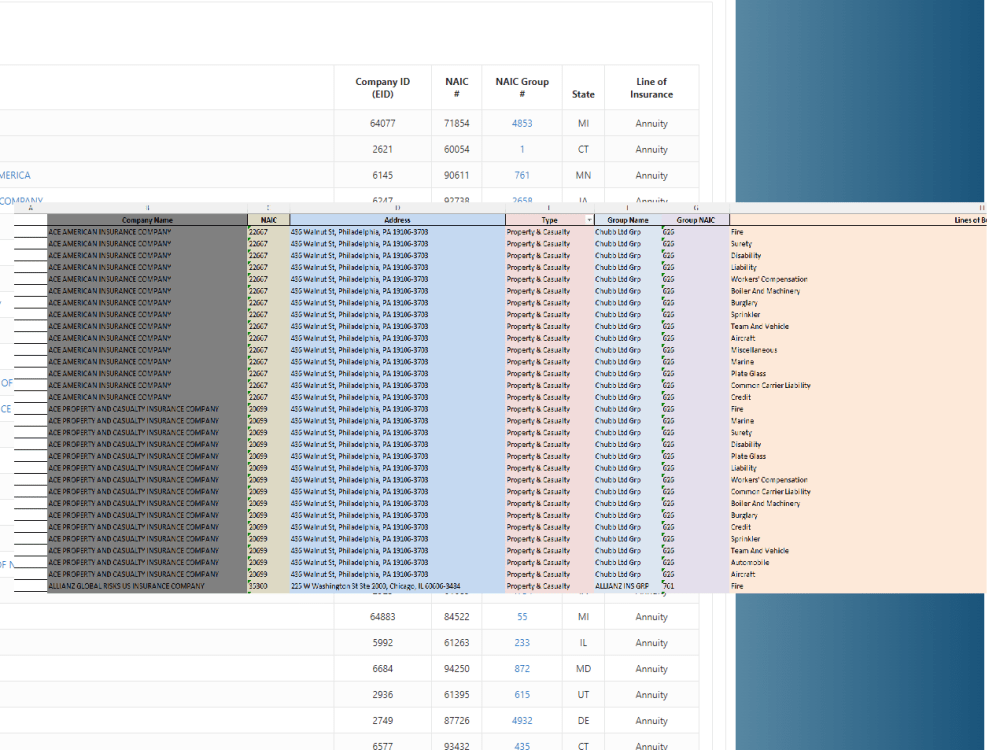Select column D header letter in spreadsheet
Viewport: 1000px width, 750px height.
tap(397, 208)
